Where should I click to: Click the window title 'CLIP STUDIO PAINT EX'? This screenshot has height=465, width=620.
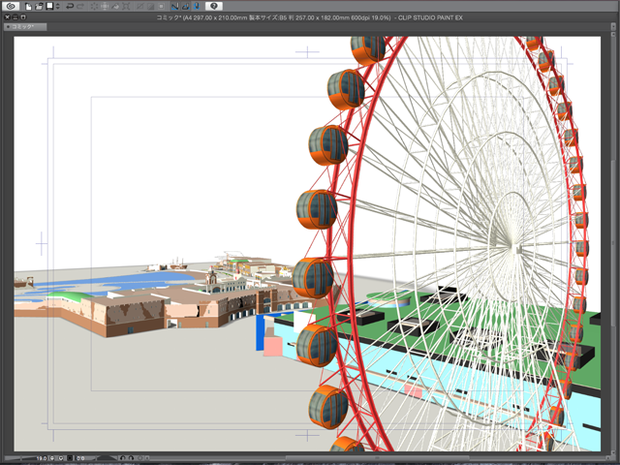430,17
